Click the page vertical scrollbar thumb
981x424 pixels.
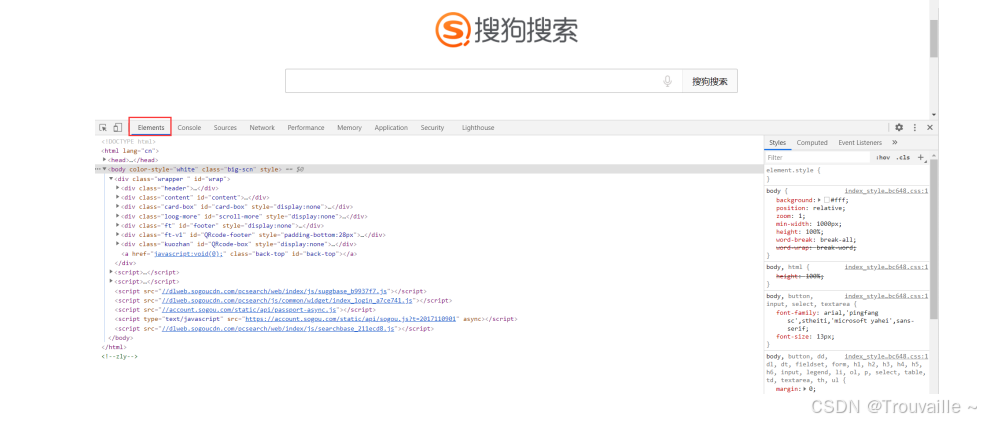[933, 38]
